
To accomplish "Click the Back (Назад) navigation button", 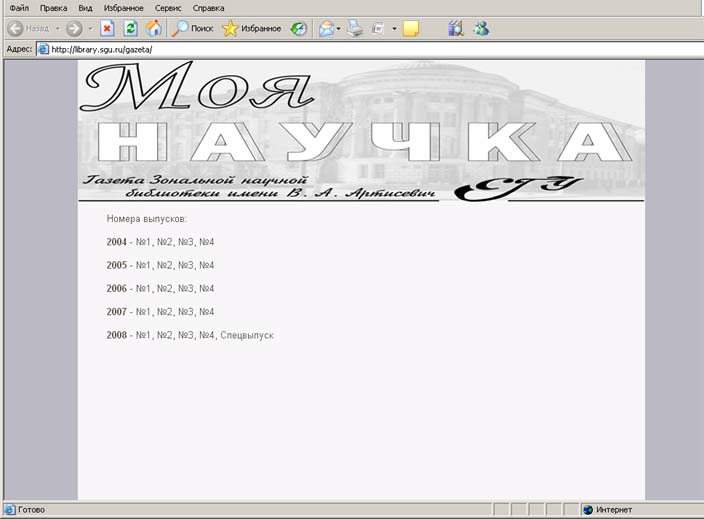I will (x=29, y=29).
